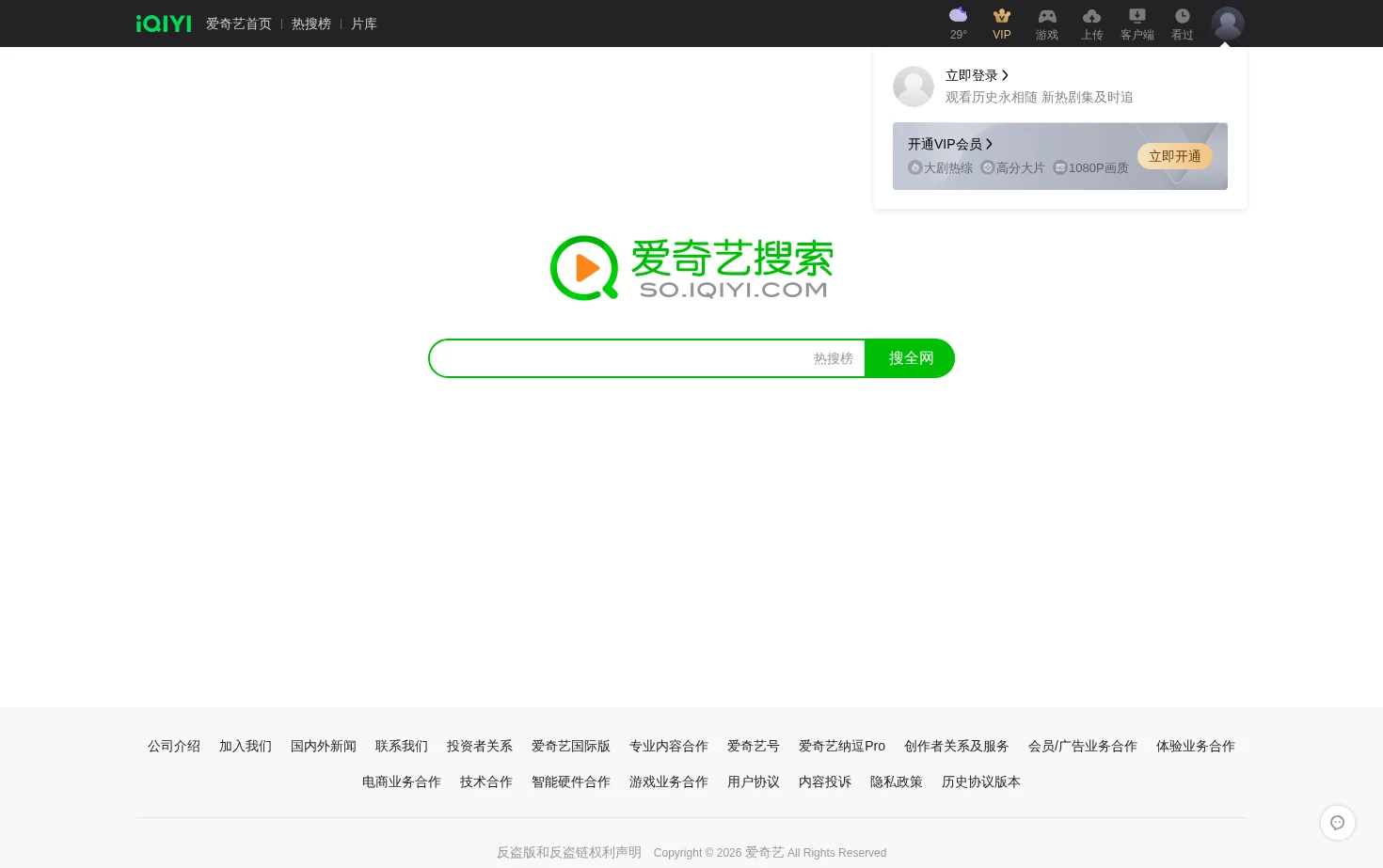Open 反盗版和反盗链权利声明 link

[x=569, y=852]
